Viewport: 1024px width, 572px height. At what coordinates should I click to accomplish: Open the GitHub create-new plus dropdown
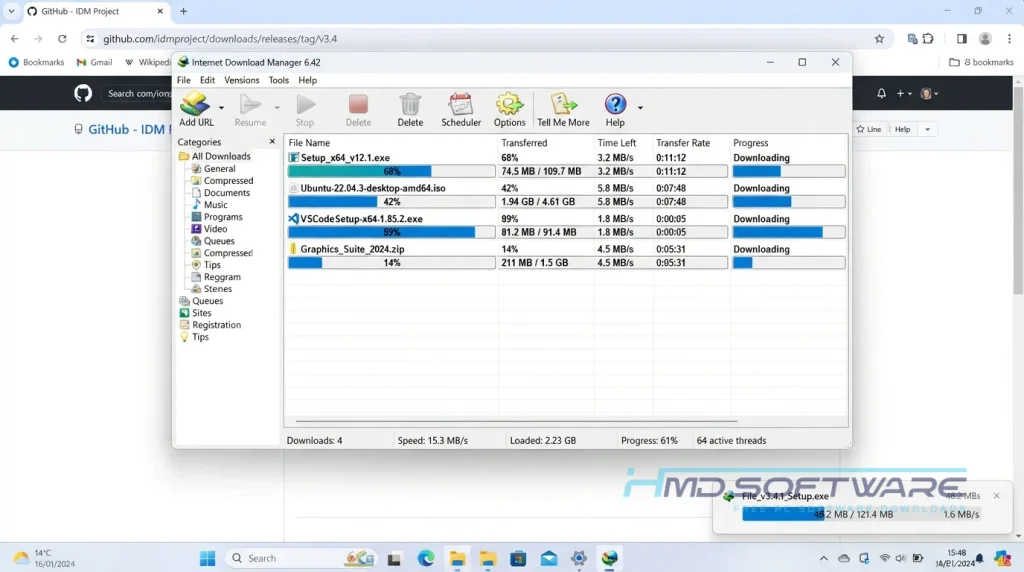(x=904, y=93)
